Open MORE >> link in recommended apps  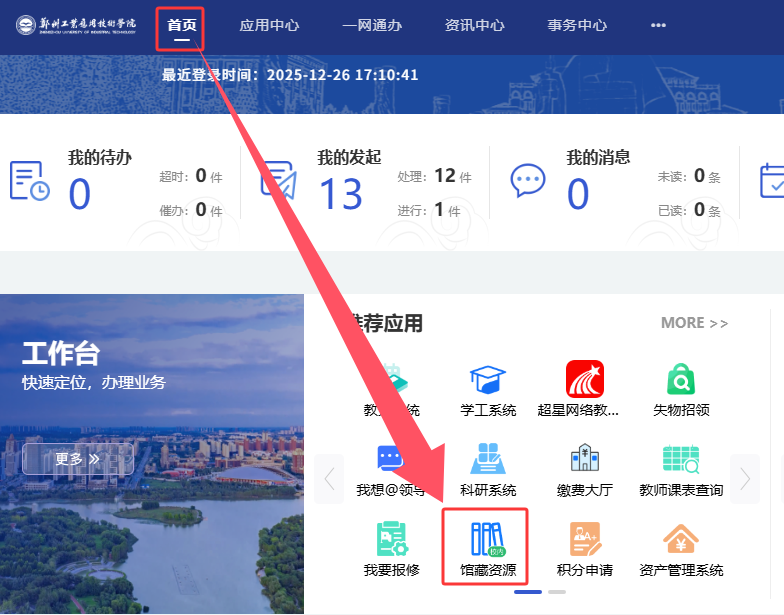tap(694, 323)
